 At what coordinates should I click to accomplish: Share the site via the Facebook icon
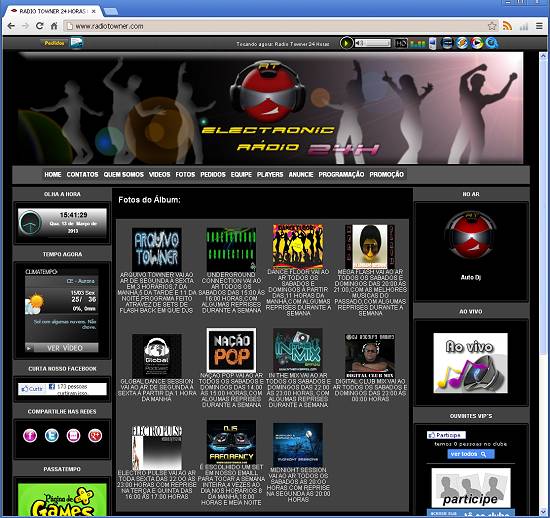pos(30,436)
